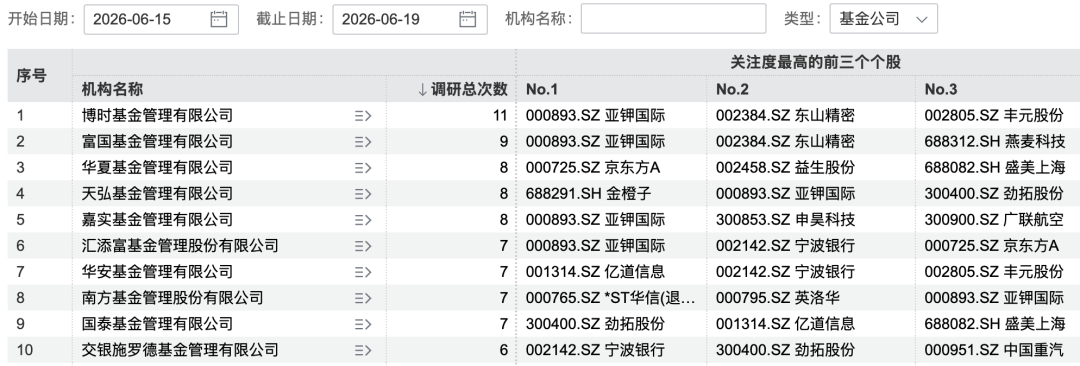The width and height of the screenshot is (1080, 366).
Task: Click 300853.SZ 申昊科技 stock cell
Action: (785, 220)
